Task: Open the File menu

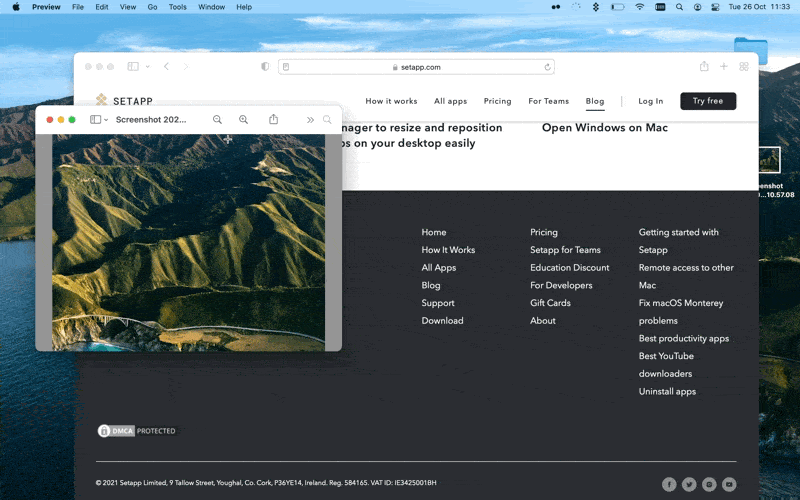Action: coord(78,7)
